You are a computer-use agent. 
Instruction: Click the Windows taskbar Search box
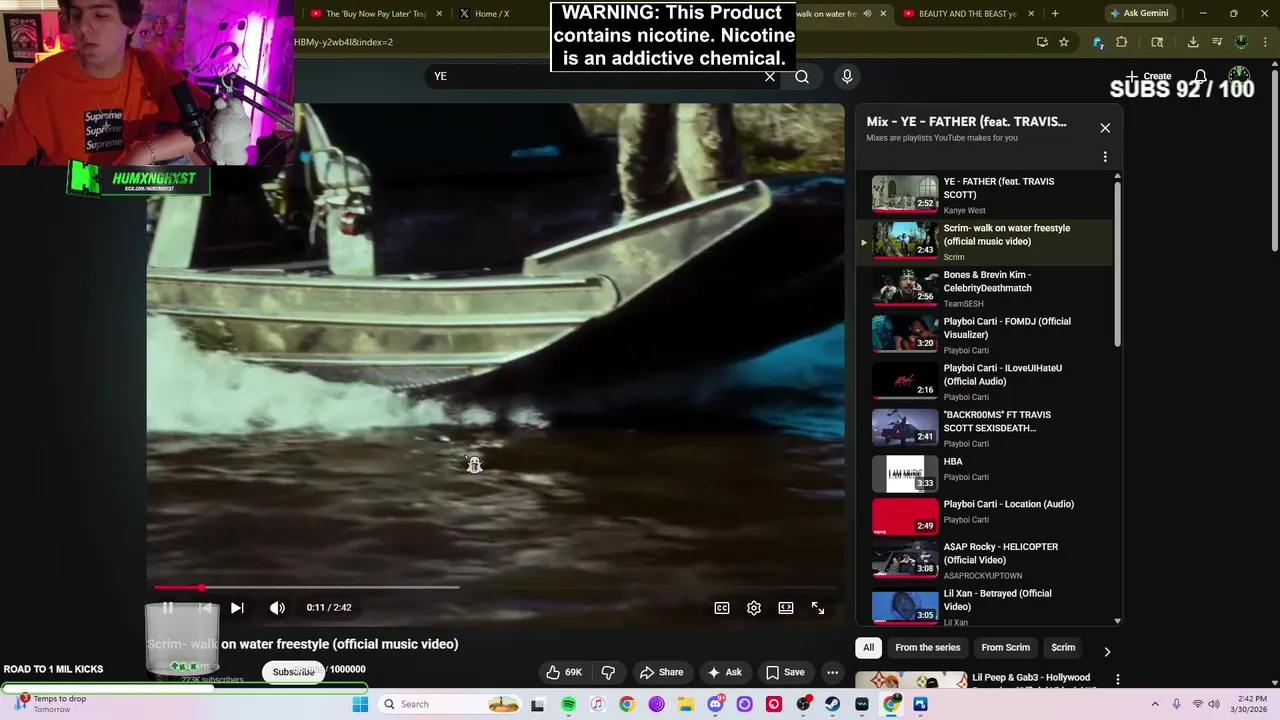(451, 704)
